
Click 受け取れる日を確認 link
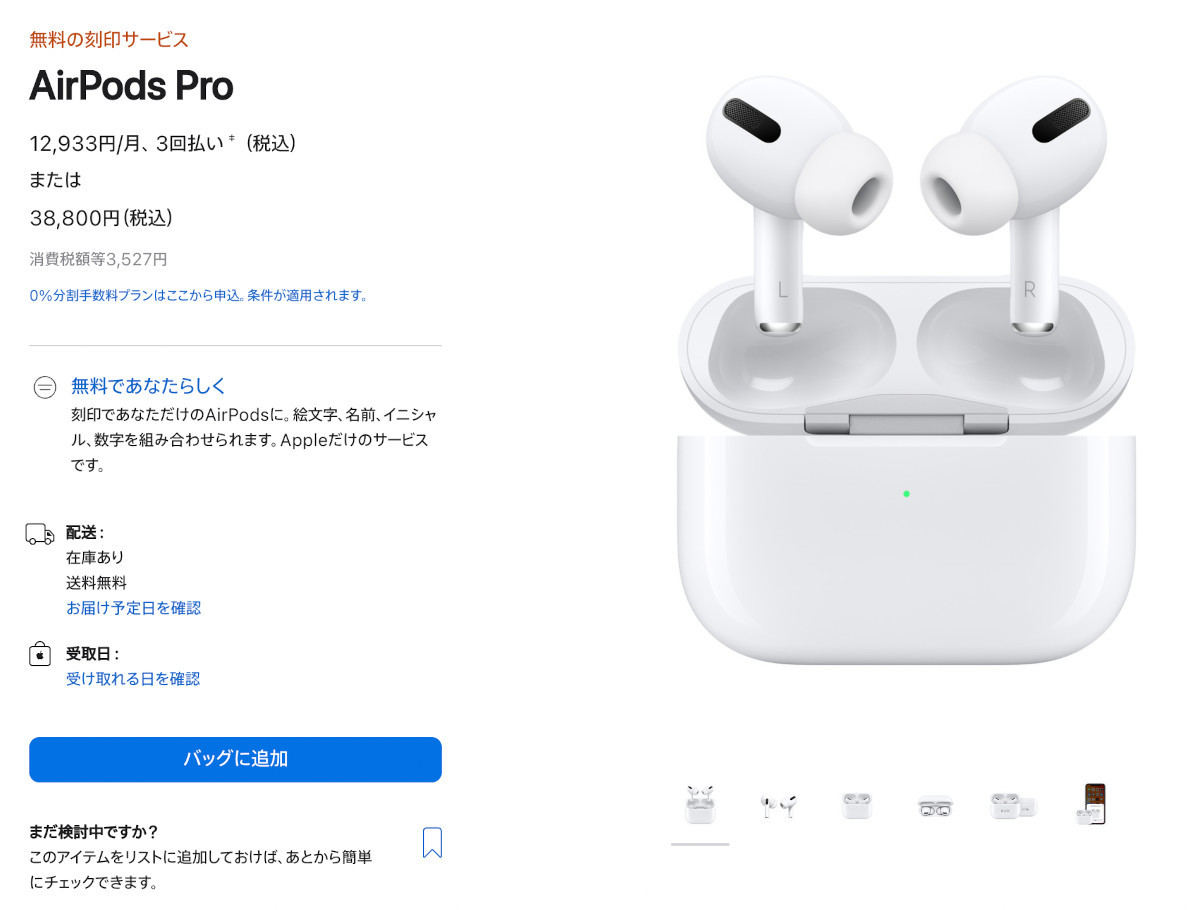tap(133, 679)
